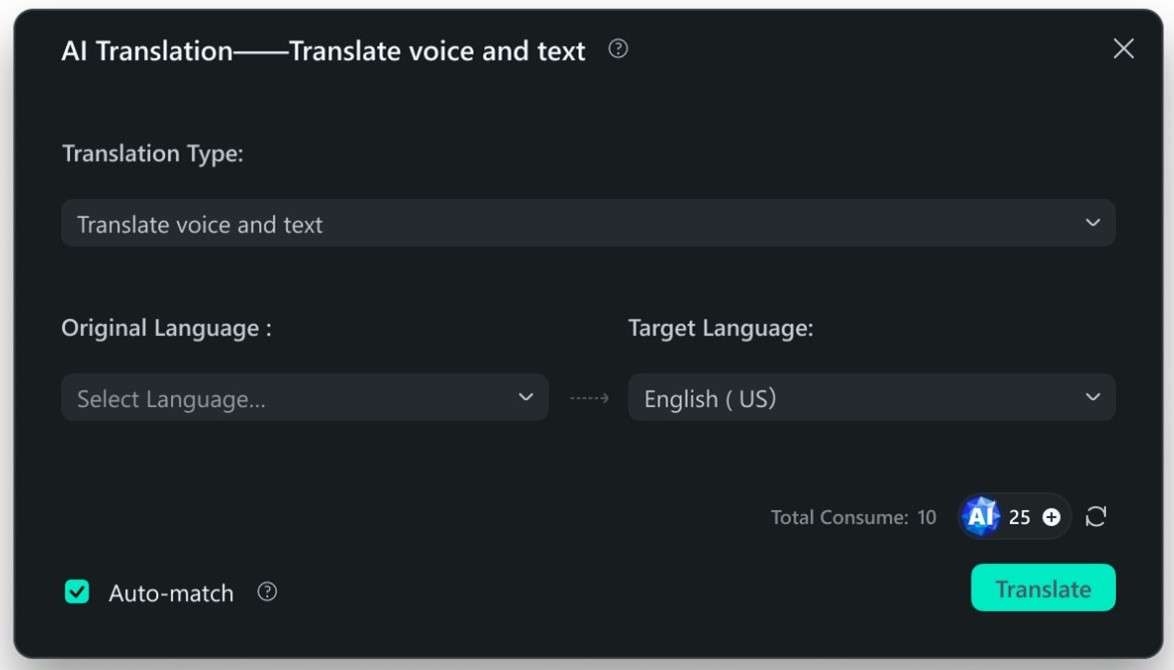
Task: Click the Original Language label
Action: (x=166, y=328)
